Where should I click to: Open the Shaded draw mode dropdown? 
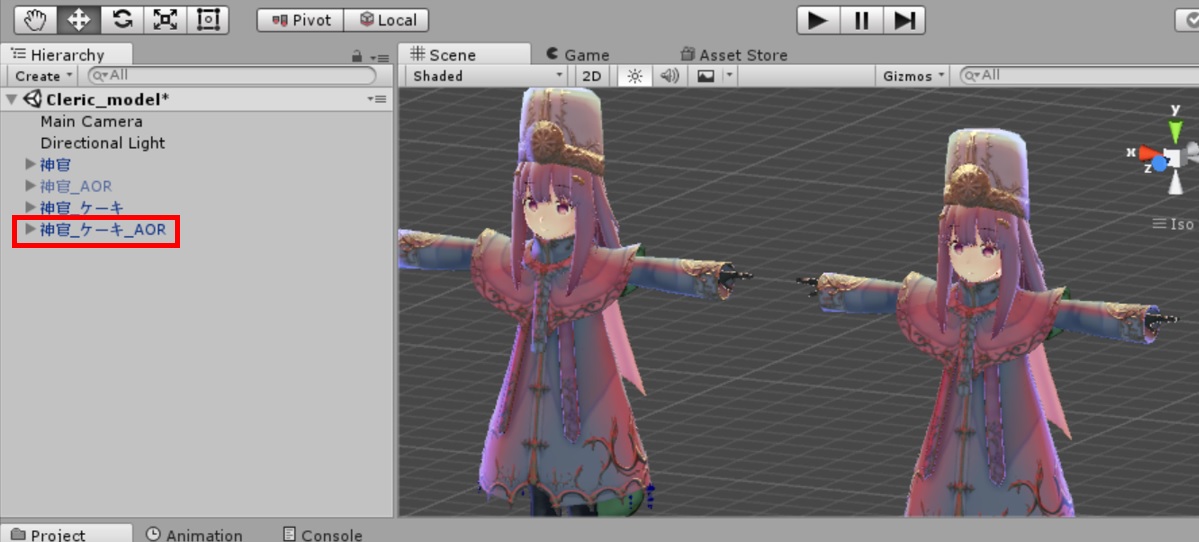click(x=487, y=76)
